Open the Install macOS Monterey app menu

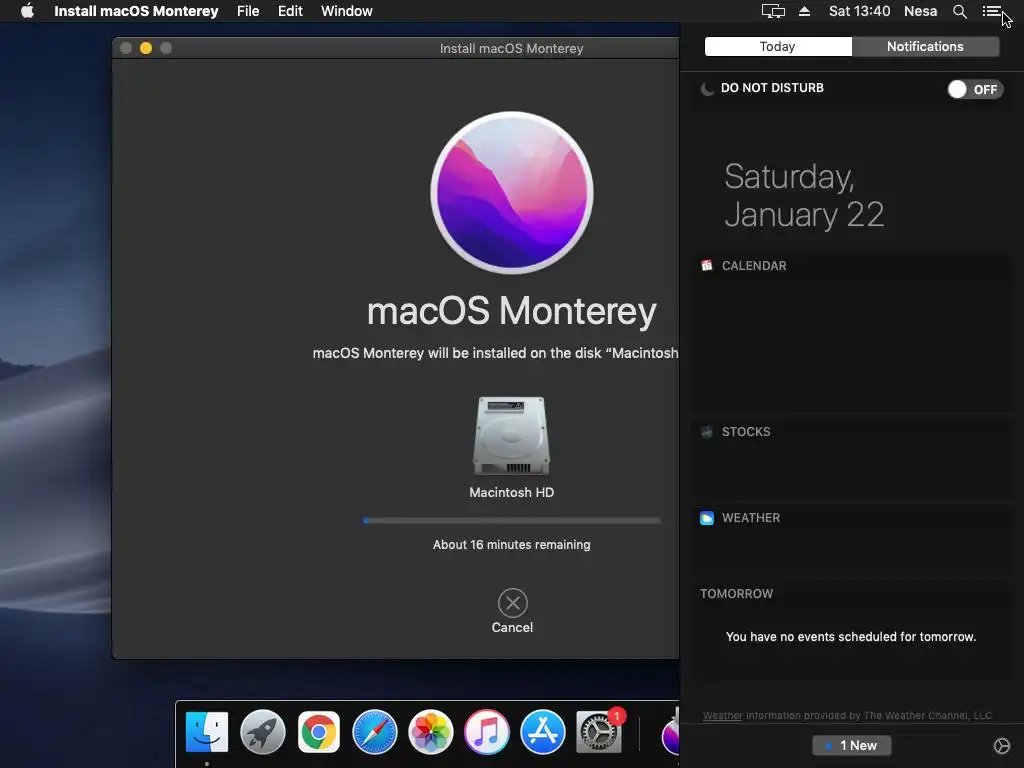click(136, 11)
